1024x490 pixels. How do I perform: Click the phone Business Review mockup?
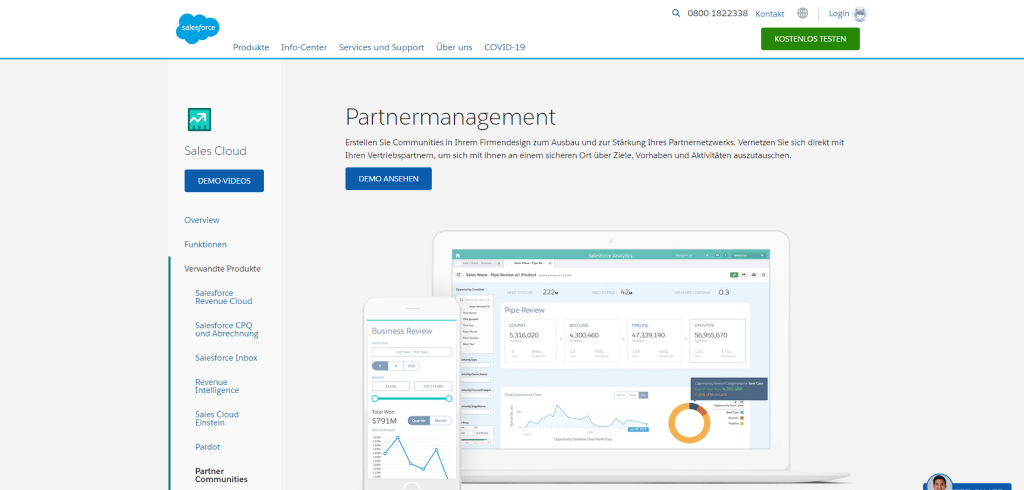tap(411, 394)
